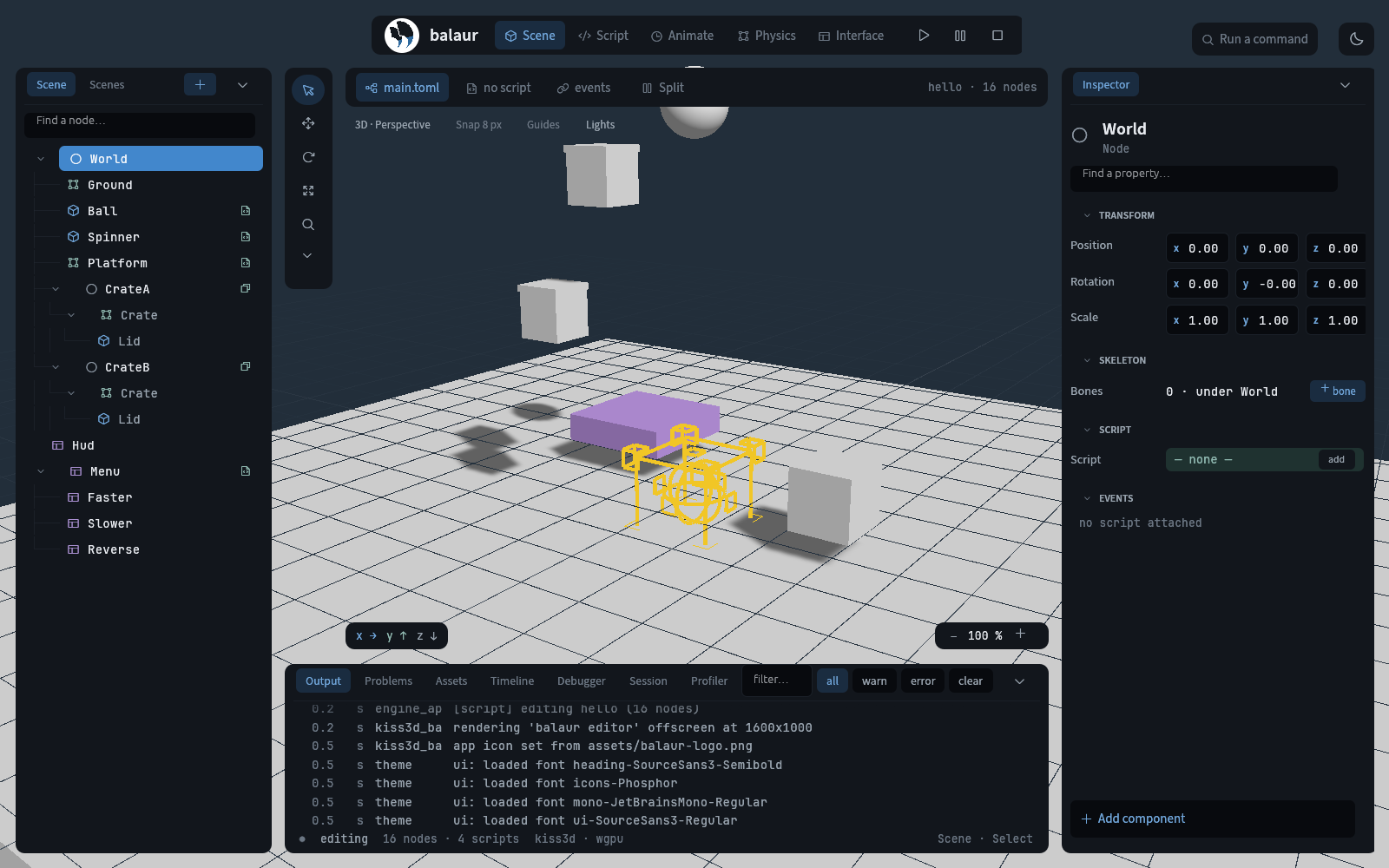
Task: Open CrateB instance icon
Action: pos(246,367)
